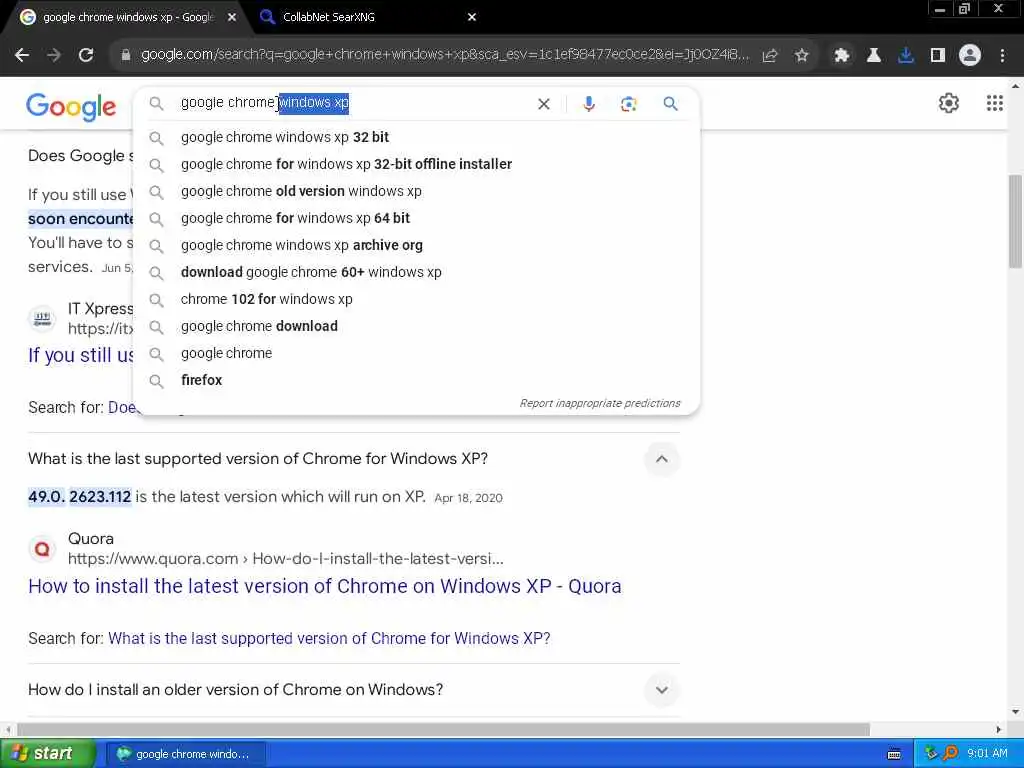Pick 'google chrome for windows xp 64 bit'
Image resolution: width=1024 pixels, height=768 pixels.
[x=417, y=218]
